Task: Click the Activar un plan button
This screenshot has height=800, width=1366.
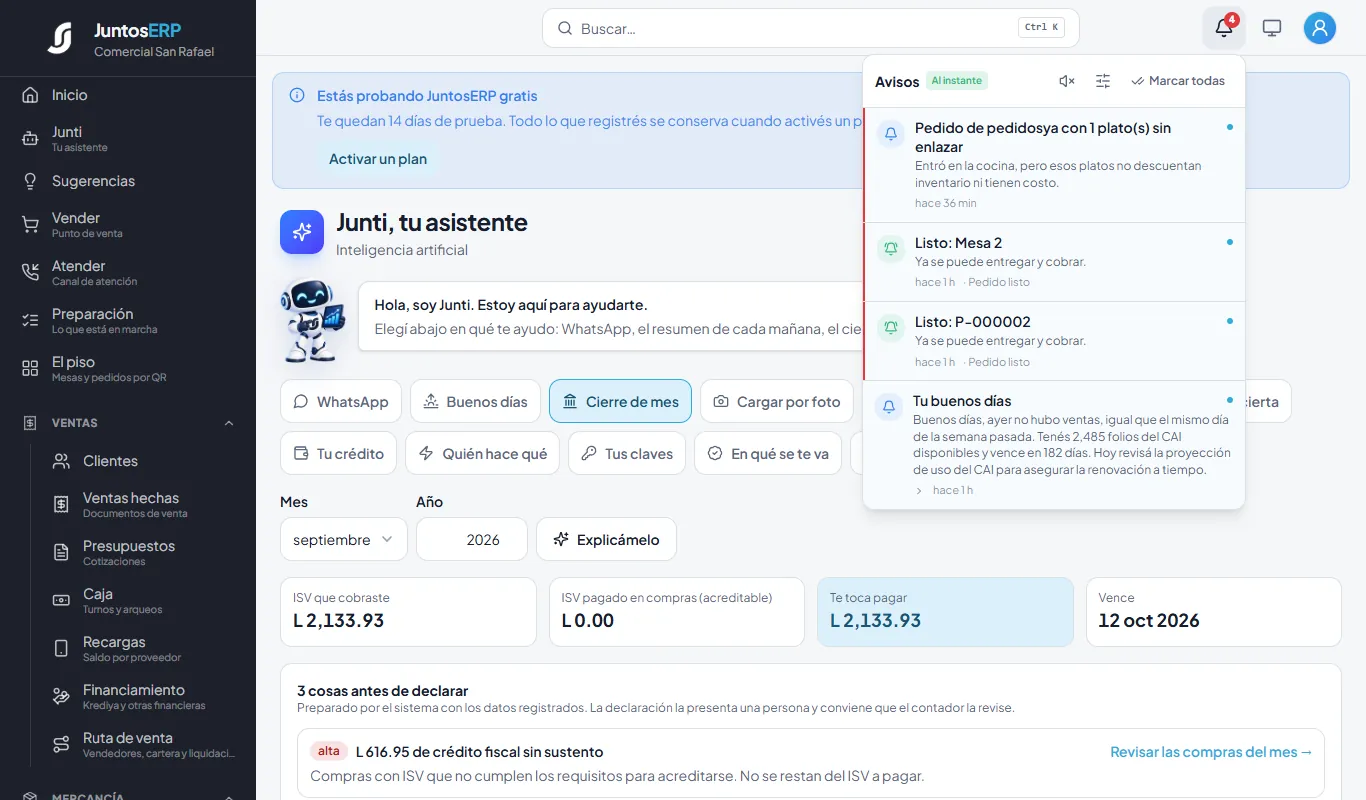Action: 378,159
